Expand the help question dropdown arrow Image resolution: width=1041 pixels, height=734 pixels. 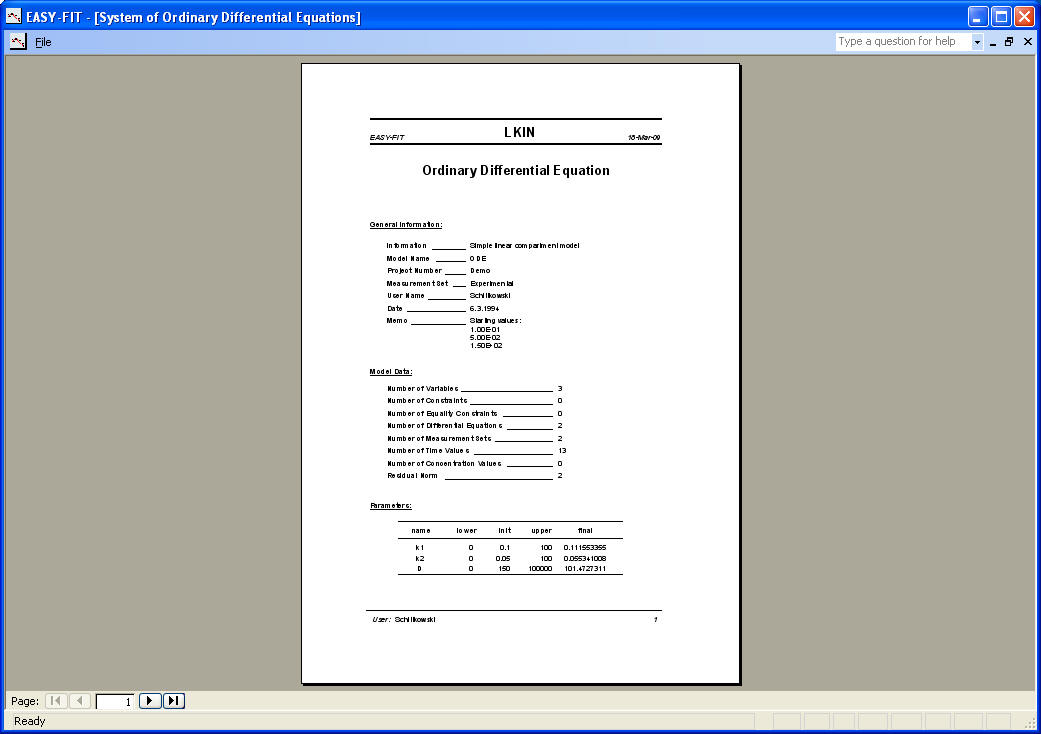pyautogui.click(x=977, y=42)
